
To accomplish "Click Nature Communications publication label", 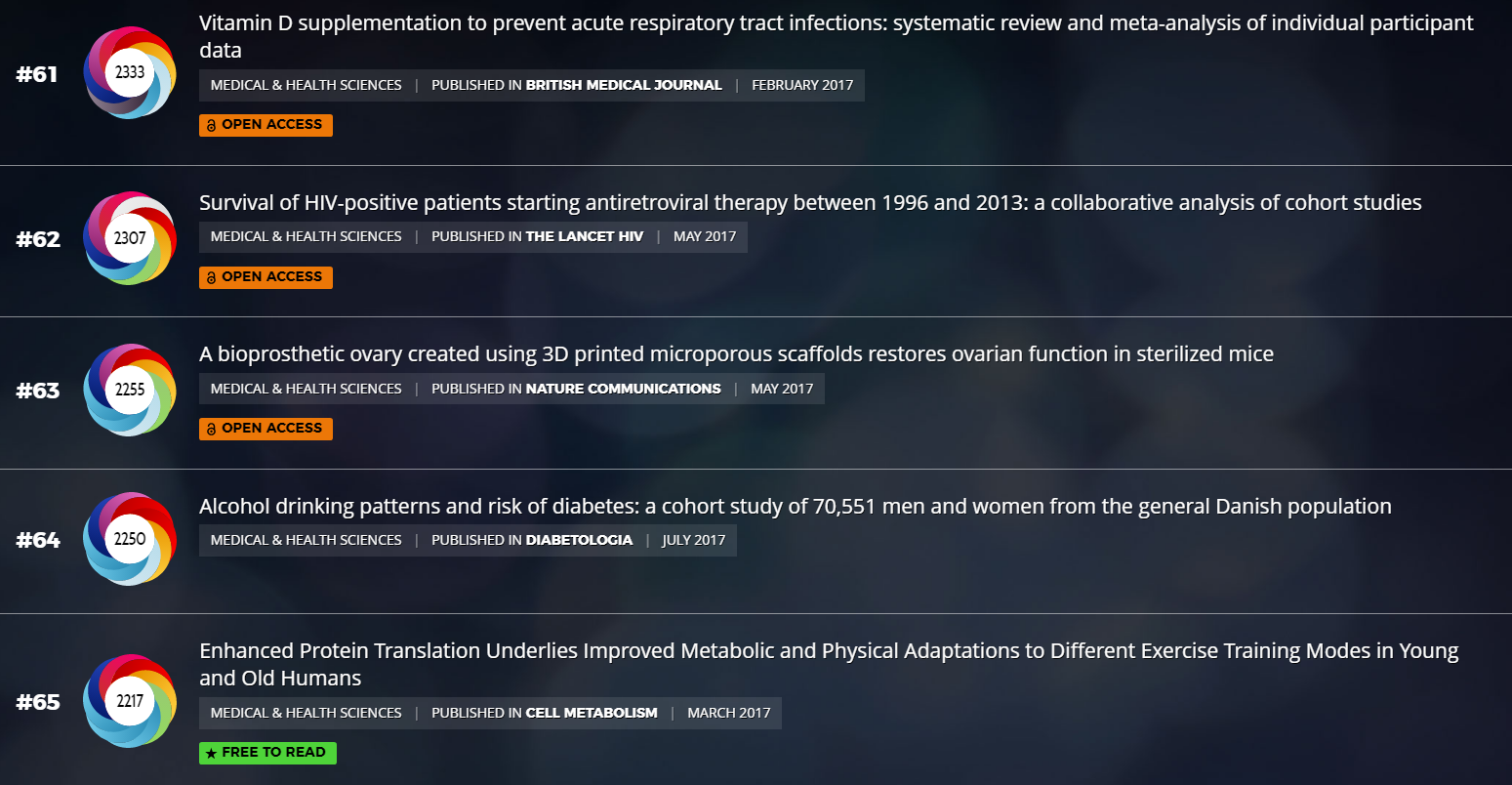I will pos(624,389).
